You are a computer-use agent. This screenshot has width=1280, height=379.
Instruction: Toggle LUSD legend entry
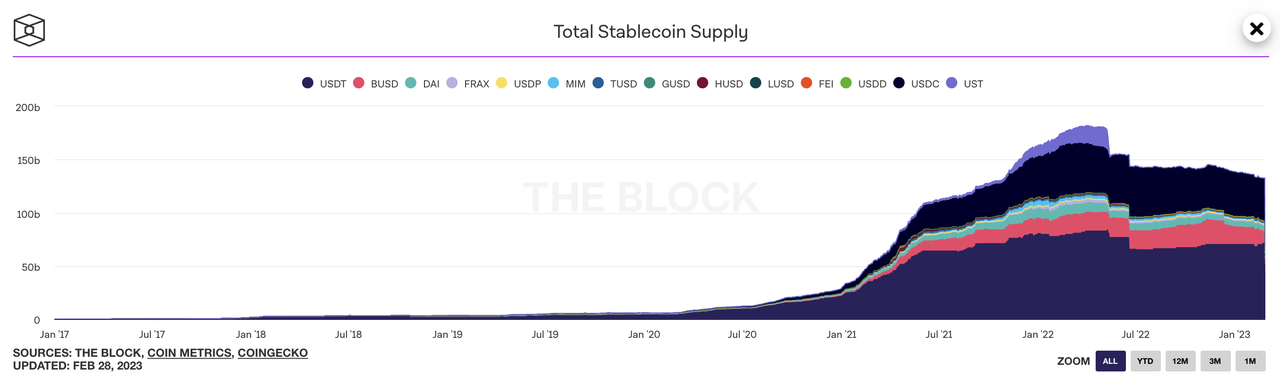point(772,84)
